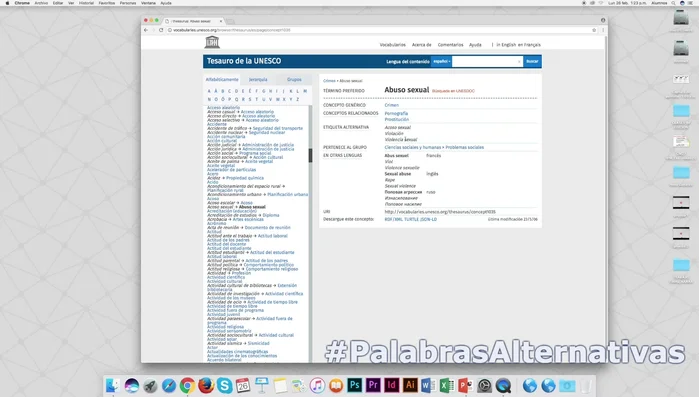Open Seguridad del transporte in list
Image resolution: width=699 pixels, height=397 pixels.
point(278,128)
